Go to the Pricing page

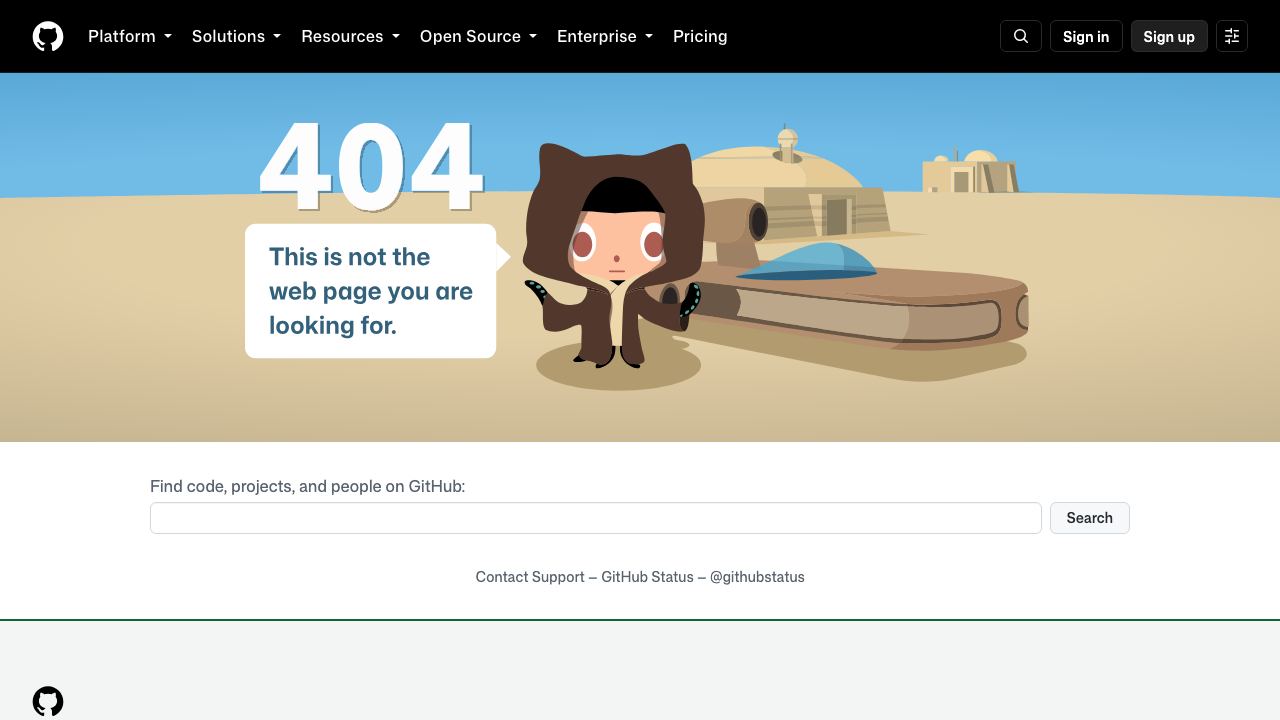point(700,36)
